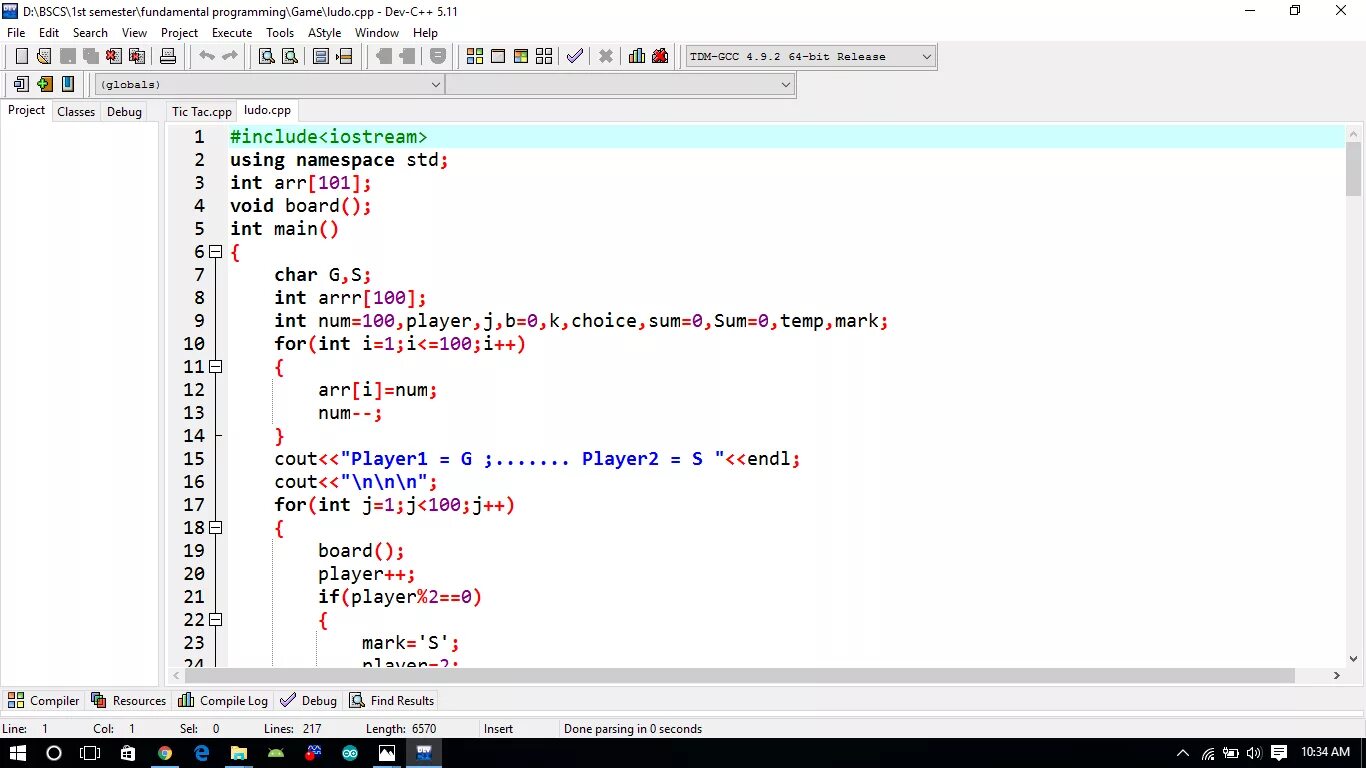Click the Run window icon

pos(498,56)
